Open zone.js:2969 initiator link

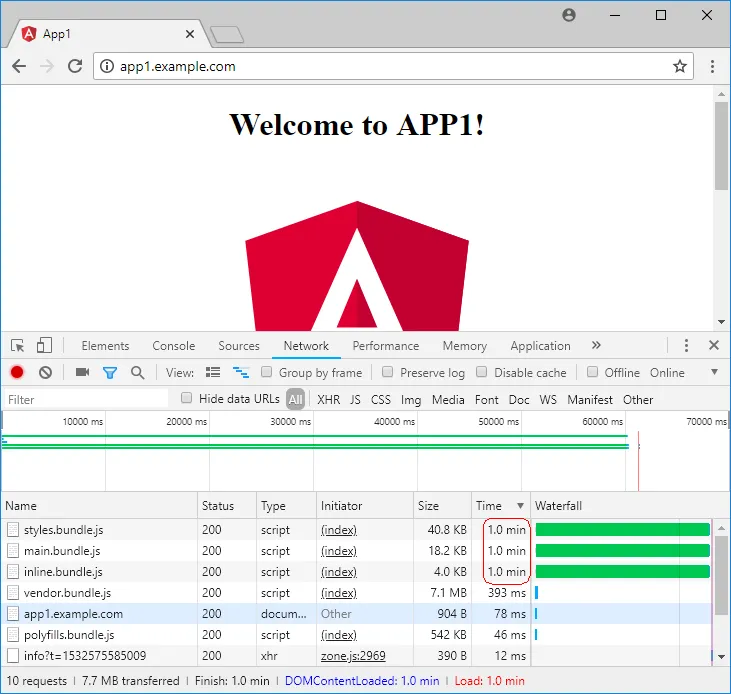(x=353, y=656)
